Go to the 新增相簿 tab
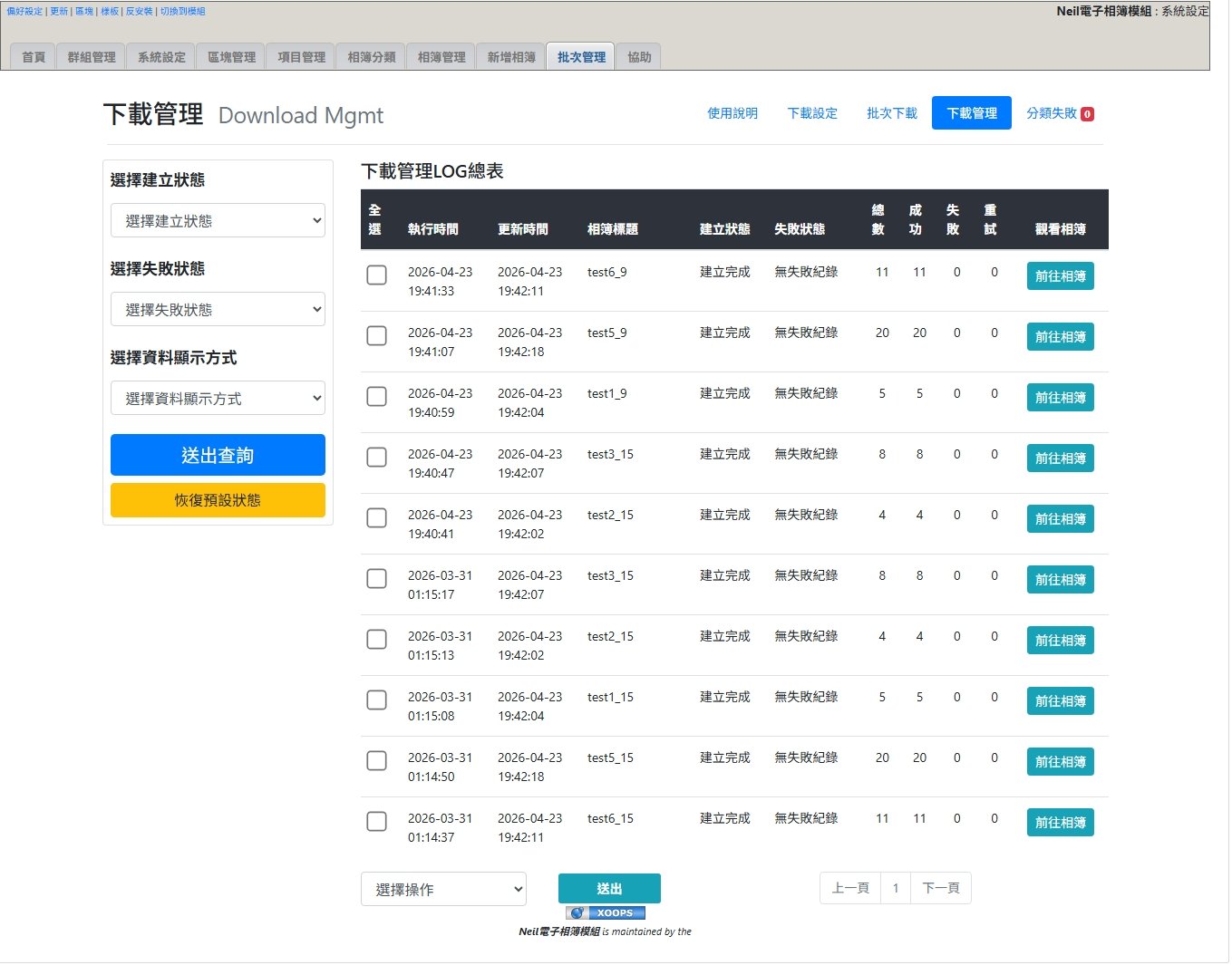The height and width of the screenshot is (965, 1232). pyautogui.click(x=511, y=57)
